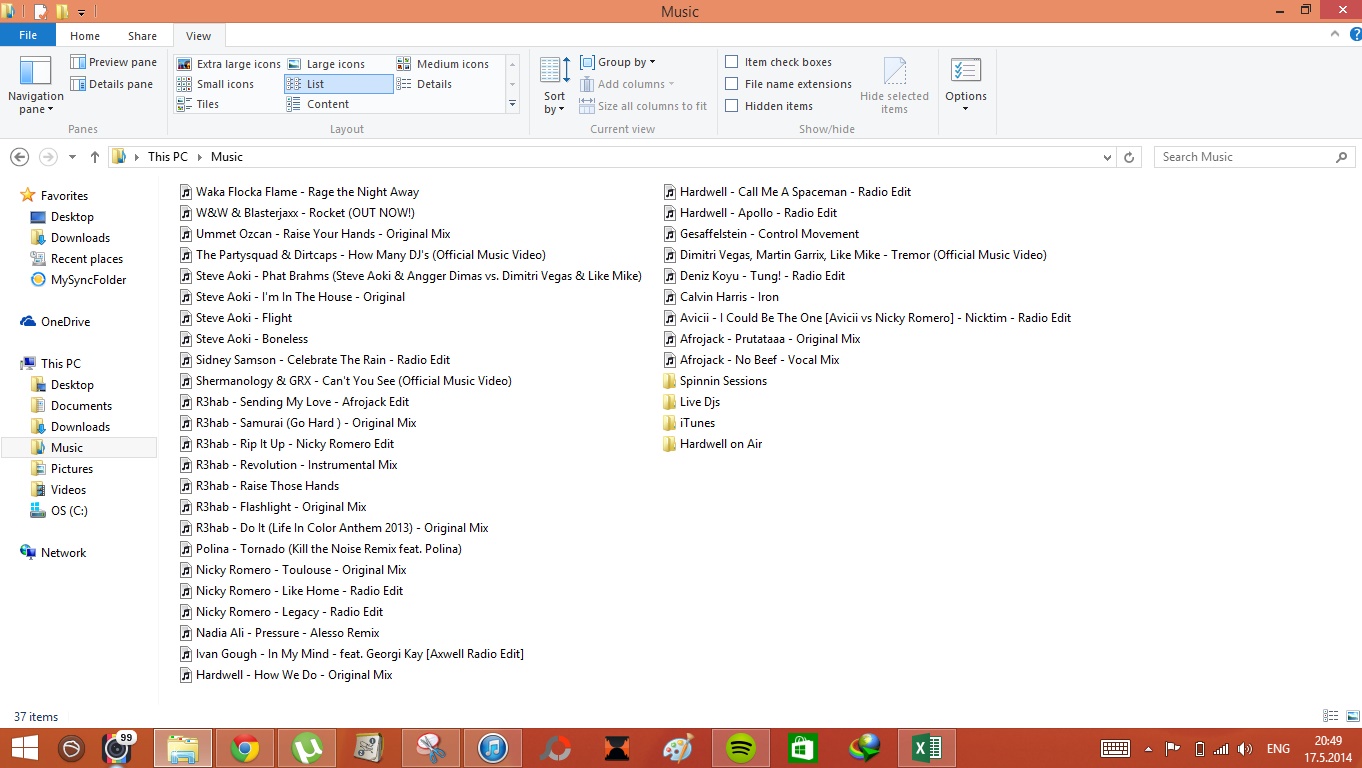
Task: Expand the layout gallery list
Action: (x=512, y=104)
